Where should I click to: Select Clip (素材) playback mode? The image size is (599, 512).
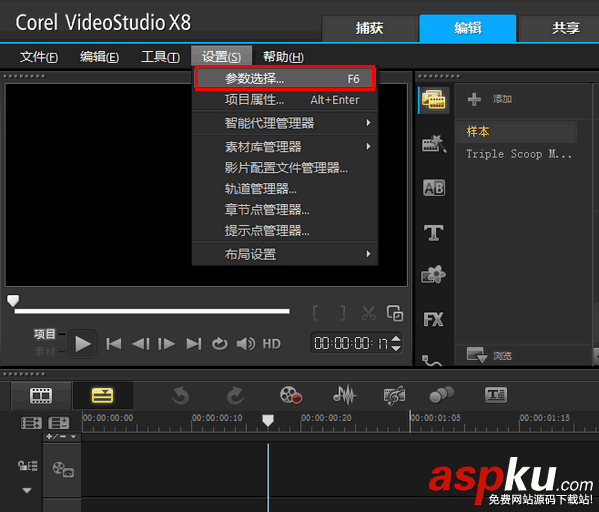pos(45,351)
